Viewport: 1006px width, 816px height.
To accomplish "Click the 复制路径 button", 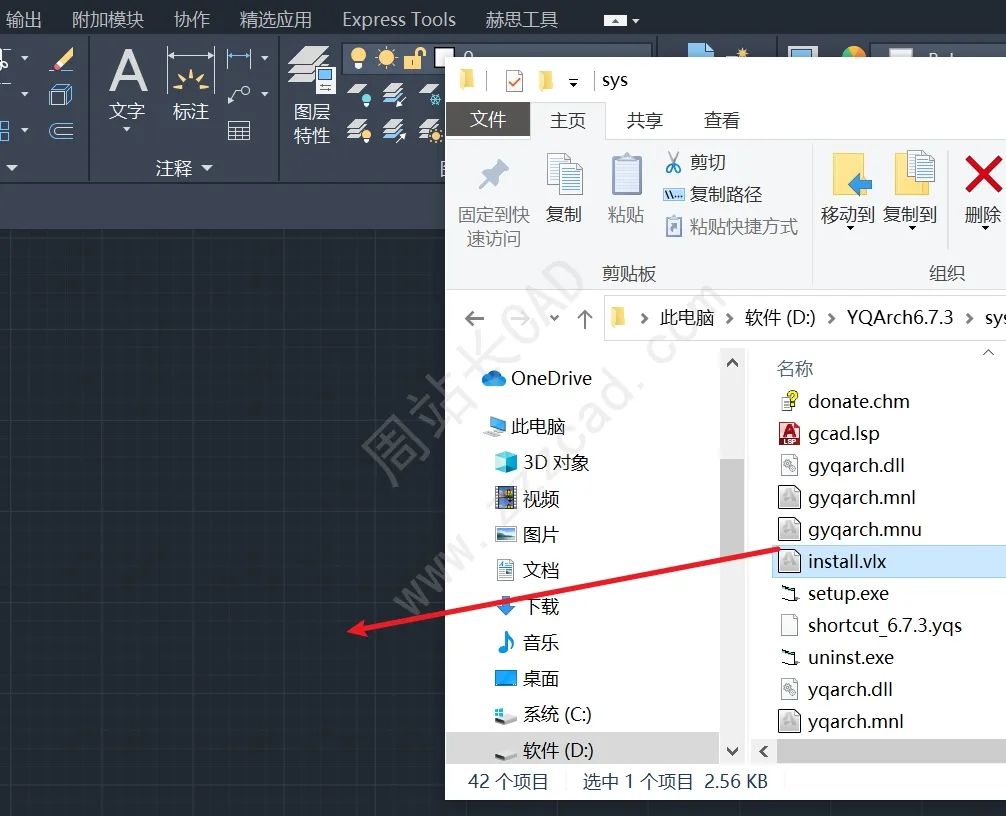I will click(713, 194).
